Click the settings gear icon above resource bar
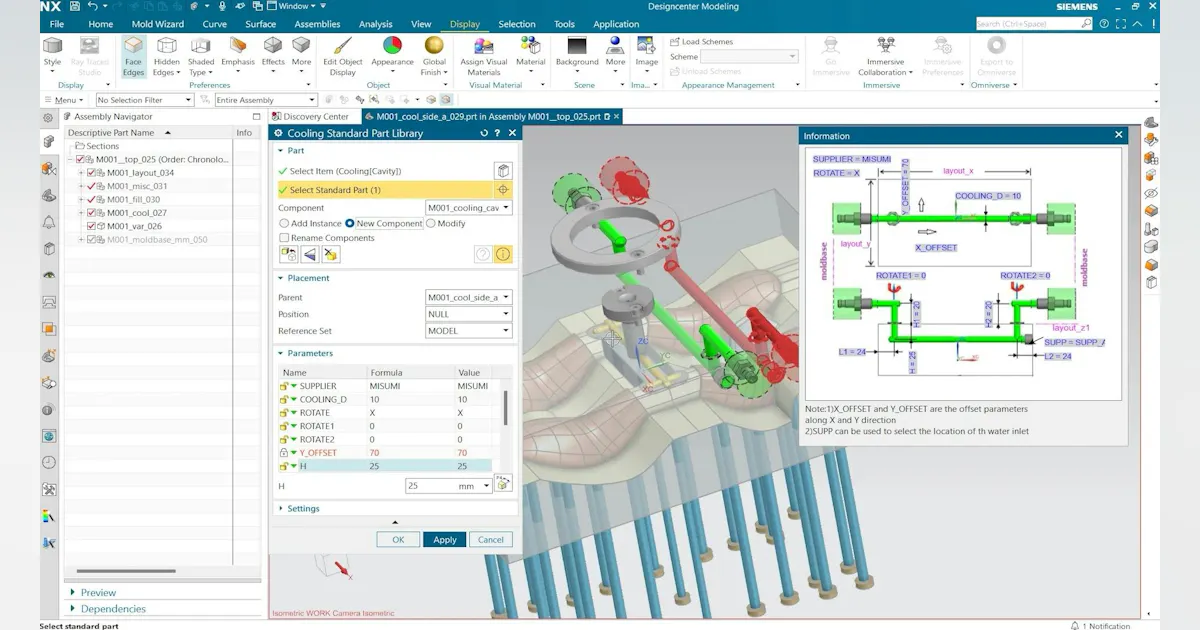 coord(47,118)
